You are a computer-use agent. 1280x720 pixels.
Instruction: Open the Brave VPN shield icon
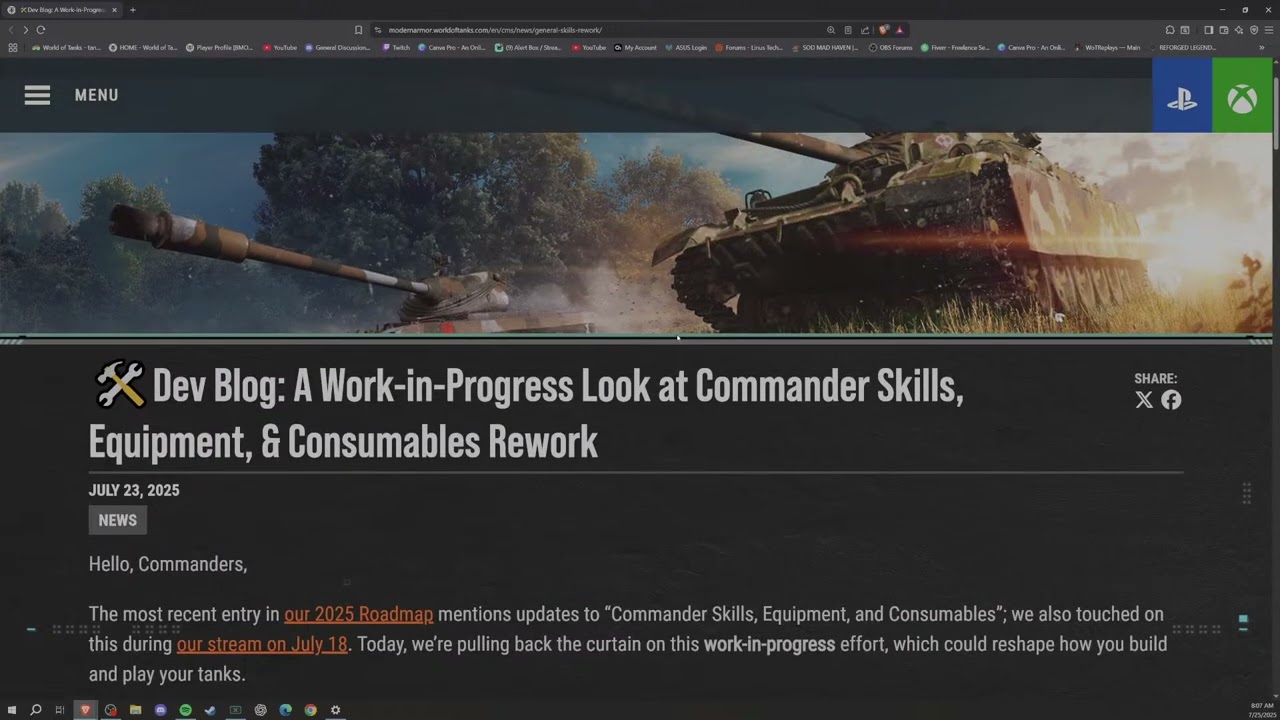[x=1253, y=30]
